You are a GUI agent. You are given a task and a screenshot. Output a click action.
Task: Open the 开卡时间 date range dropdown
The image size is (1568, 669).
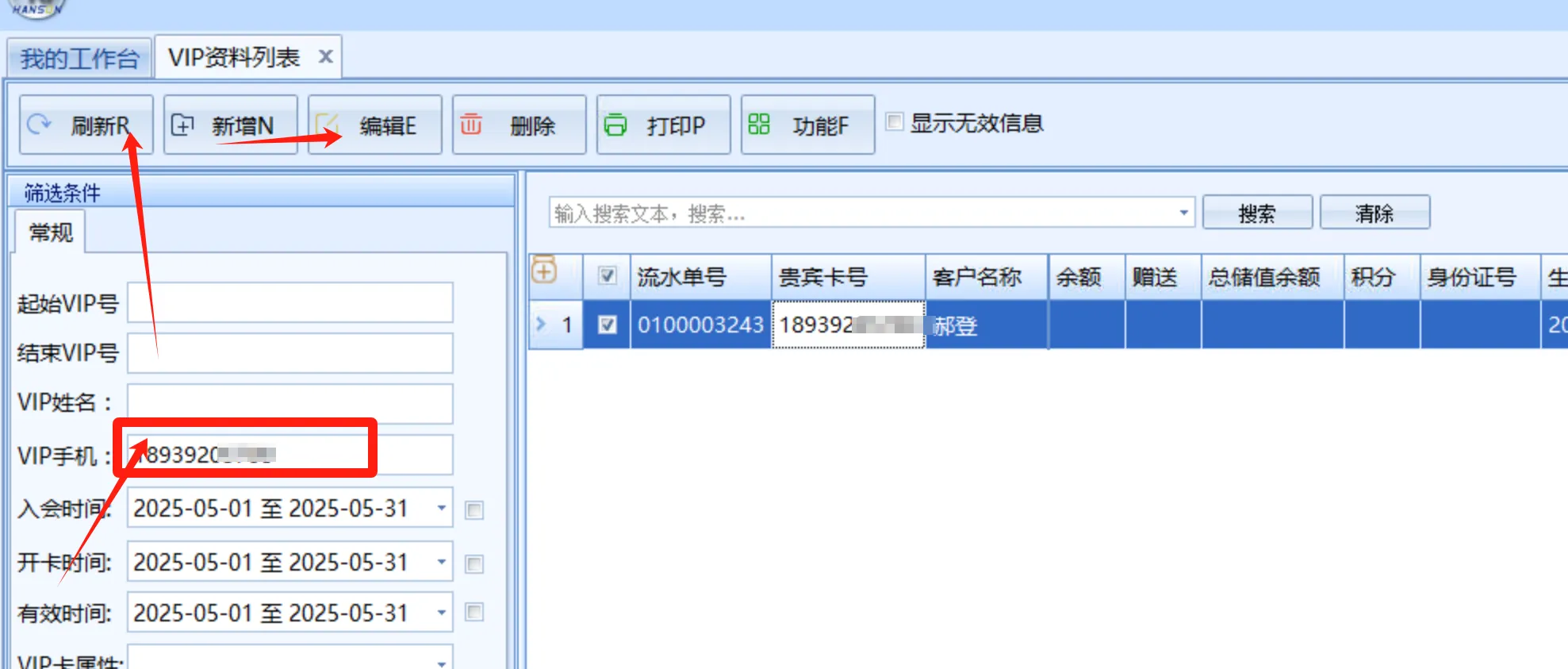click(441, 563)
